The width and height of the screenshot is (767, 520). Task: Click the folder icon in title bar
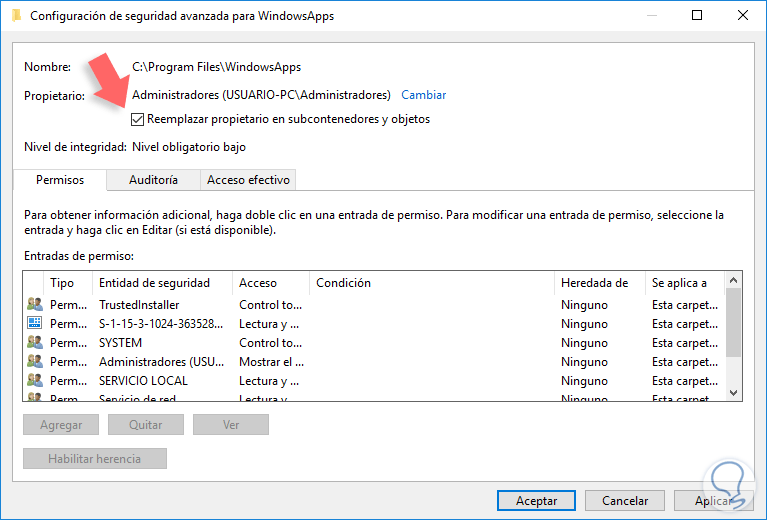point(17,16)
